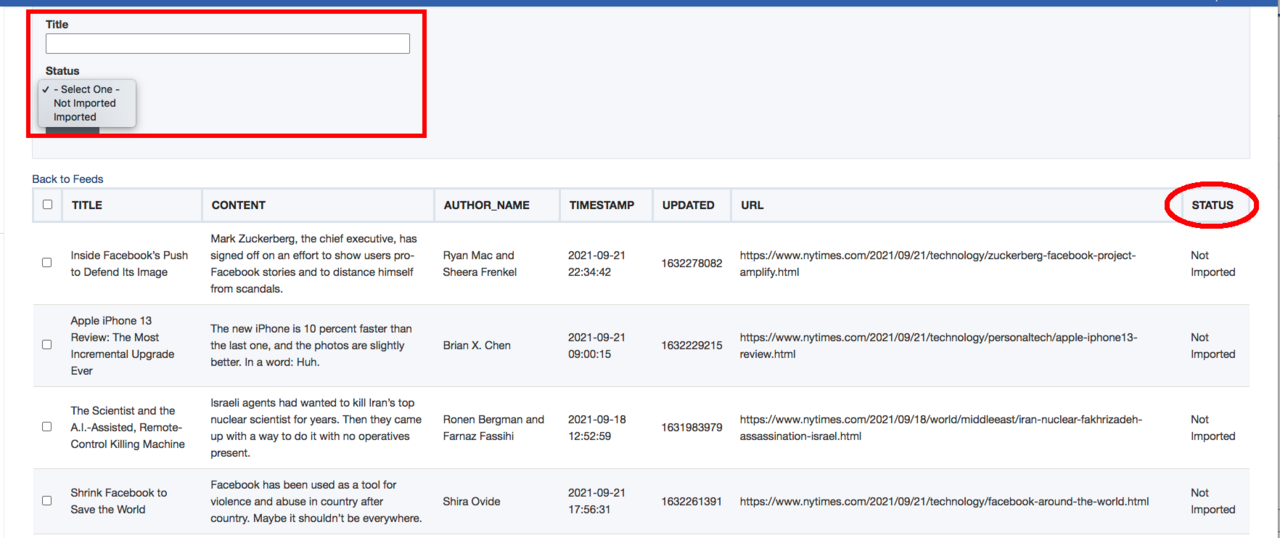Open the Back to Feeds link
The height and width of the screenshot is (538, 1280).
pyautogui.click(x=67, y=179)
